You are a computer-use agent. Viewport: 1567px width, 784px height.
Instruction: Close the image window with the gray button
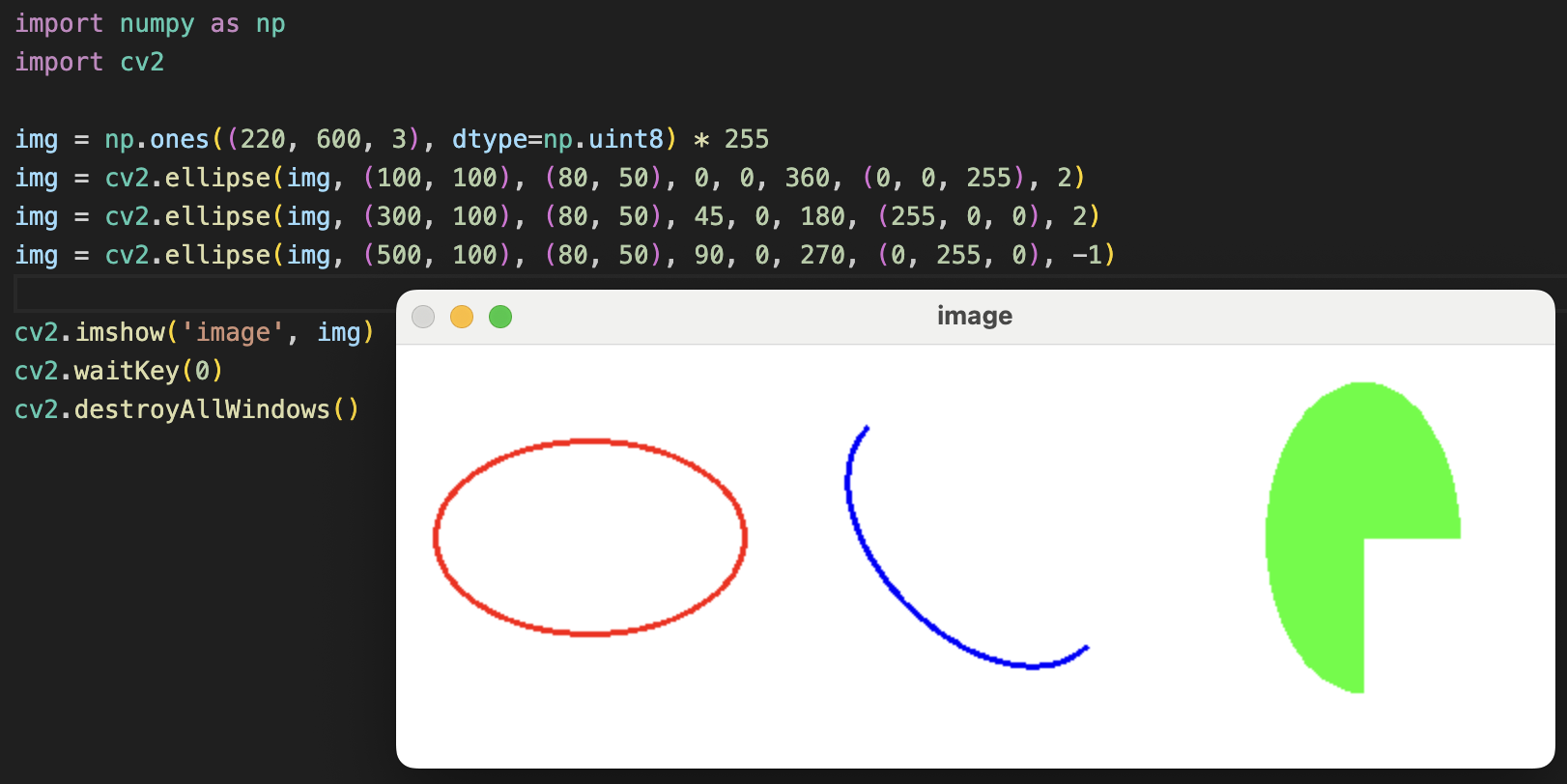423,317
